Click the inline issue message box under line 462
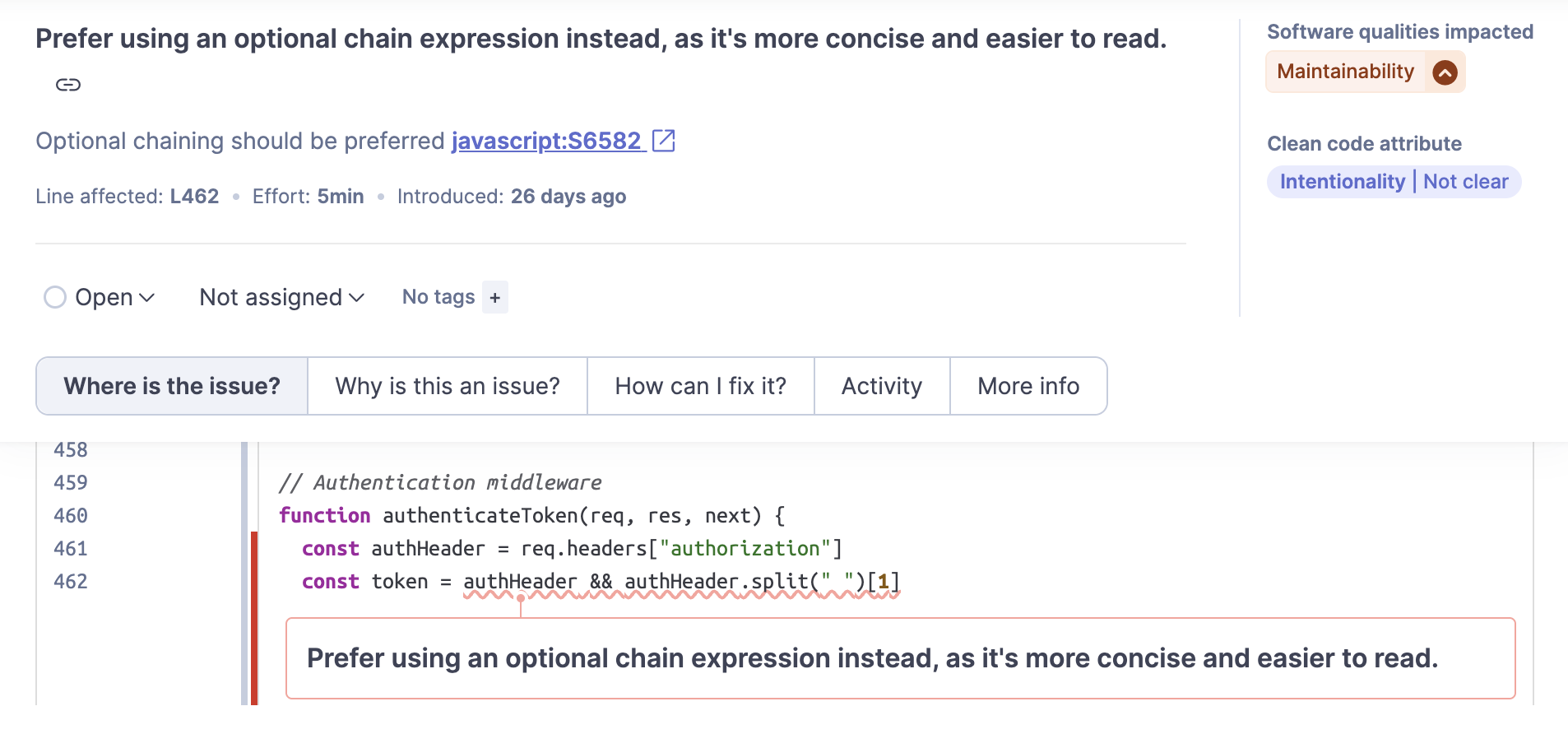The width and height of the screenshot is (1568, 734). 900,658
